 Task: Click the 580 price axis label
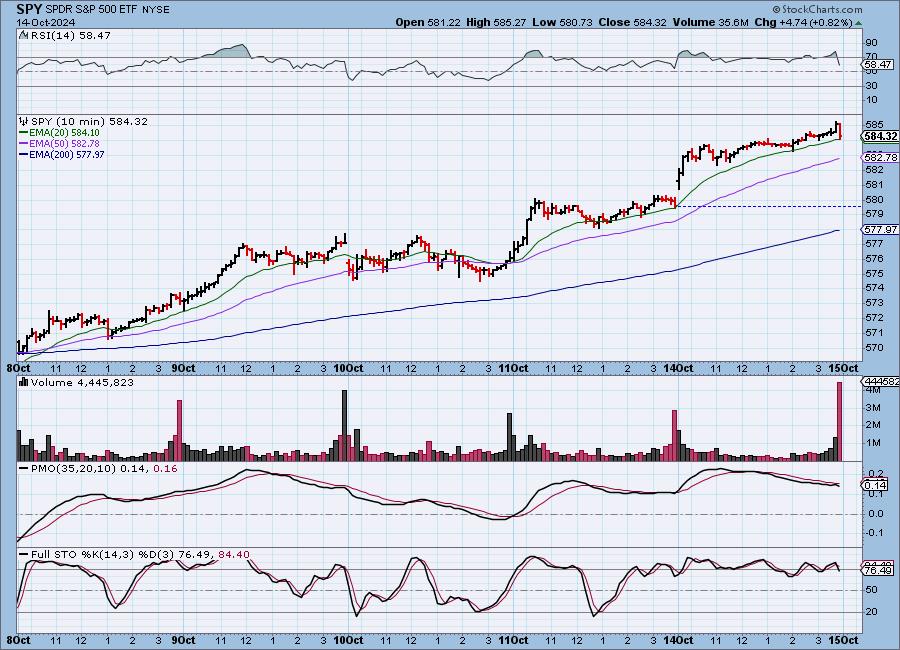tap(874, 199)
